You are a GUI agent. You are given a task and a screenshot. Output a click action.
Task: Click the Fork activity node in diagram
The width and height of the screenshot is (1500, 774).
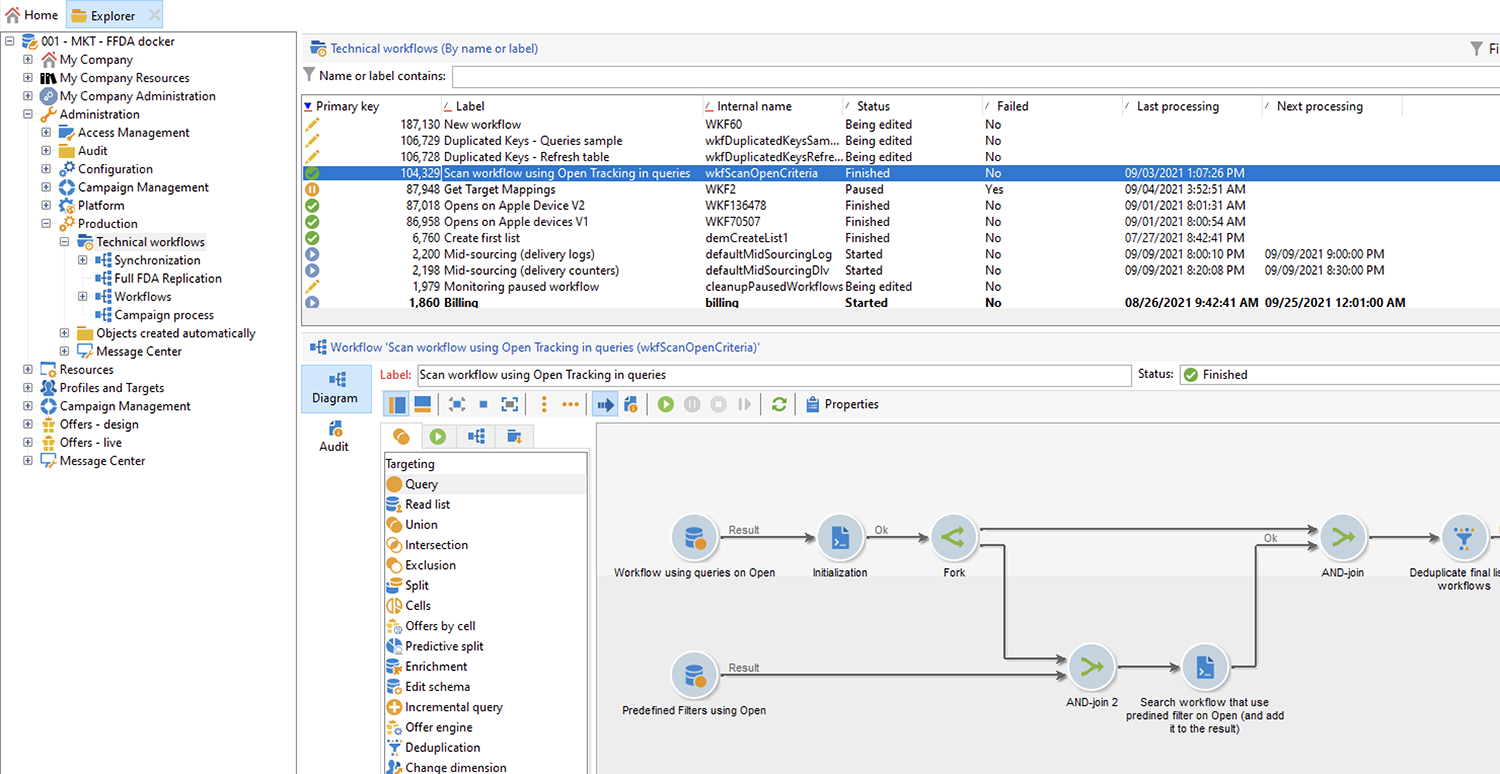[x=953, y=538]
